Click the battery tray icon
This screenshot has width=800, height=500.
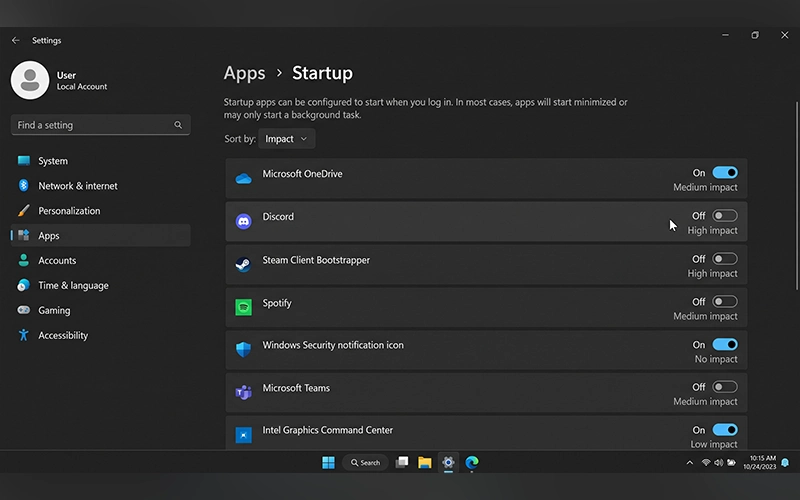(x=732, y=463)
